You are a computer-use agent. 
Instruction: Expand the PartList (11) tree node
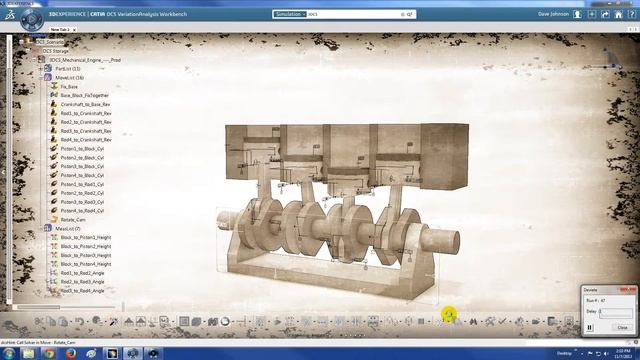41,69
